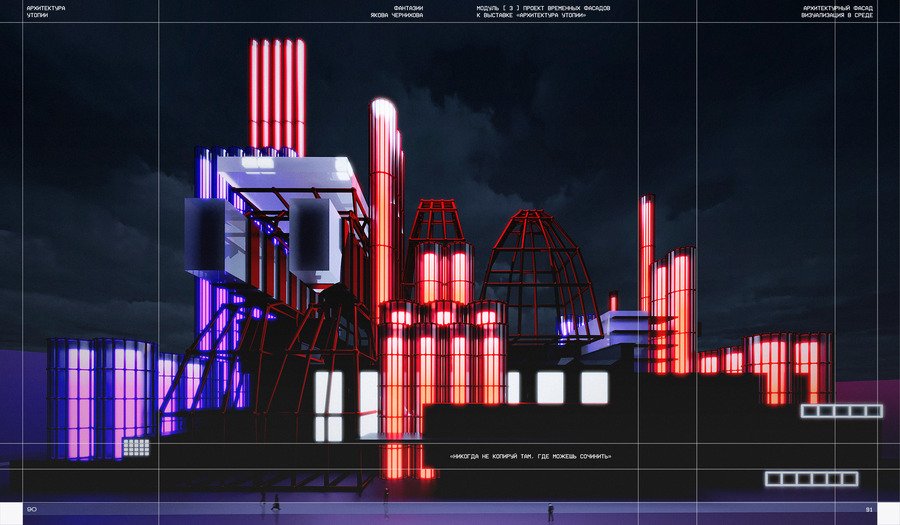The image size is (900, 525).
Task: Click the "АРХИТЕКТУРА УТОПИИ" header text
Action: [x=46, y=12]
